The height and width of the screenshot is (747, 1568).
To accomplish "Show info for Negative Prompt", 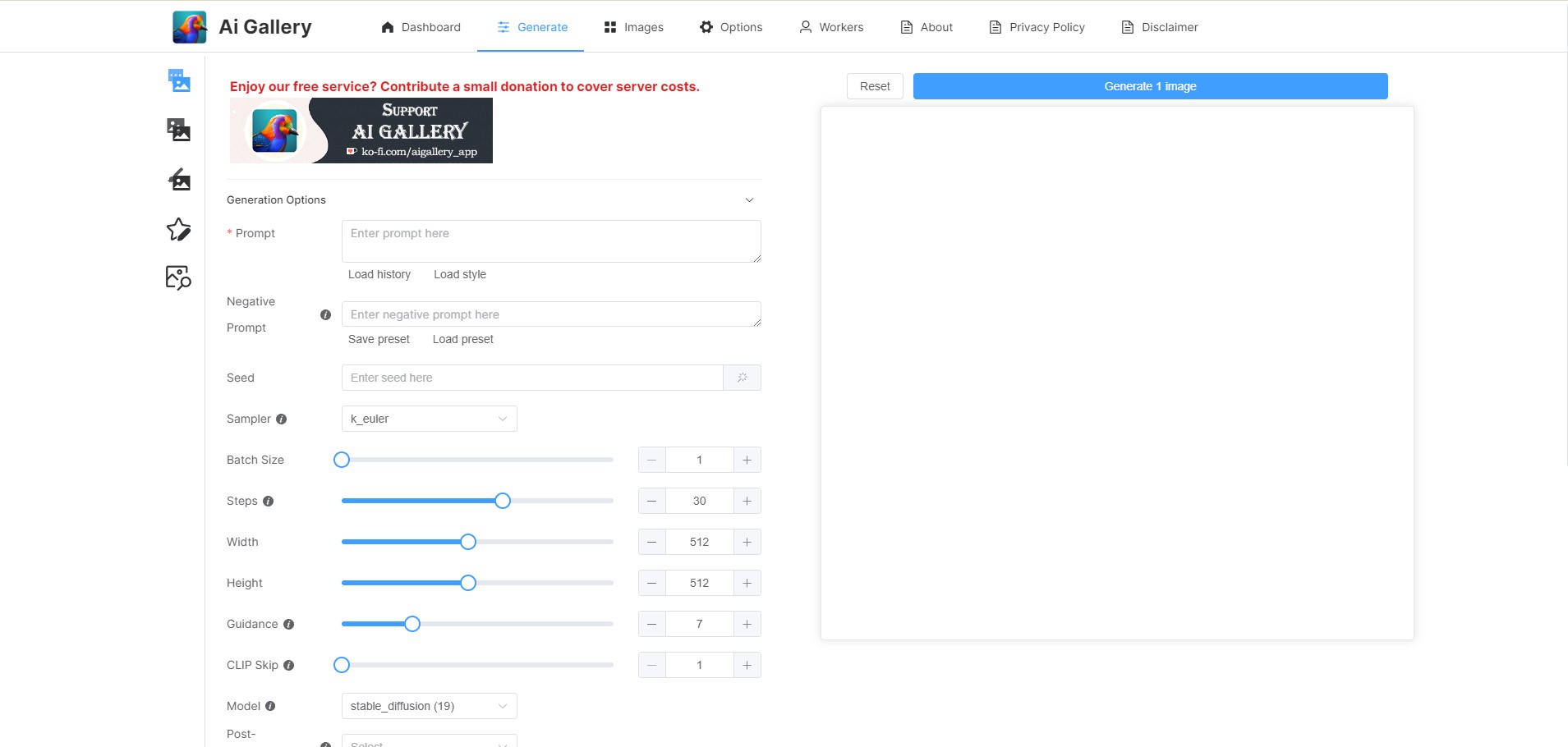I will point(325,314).
